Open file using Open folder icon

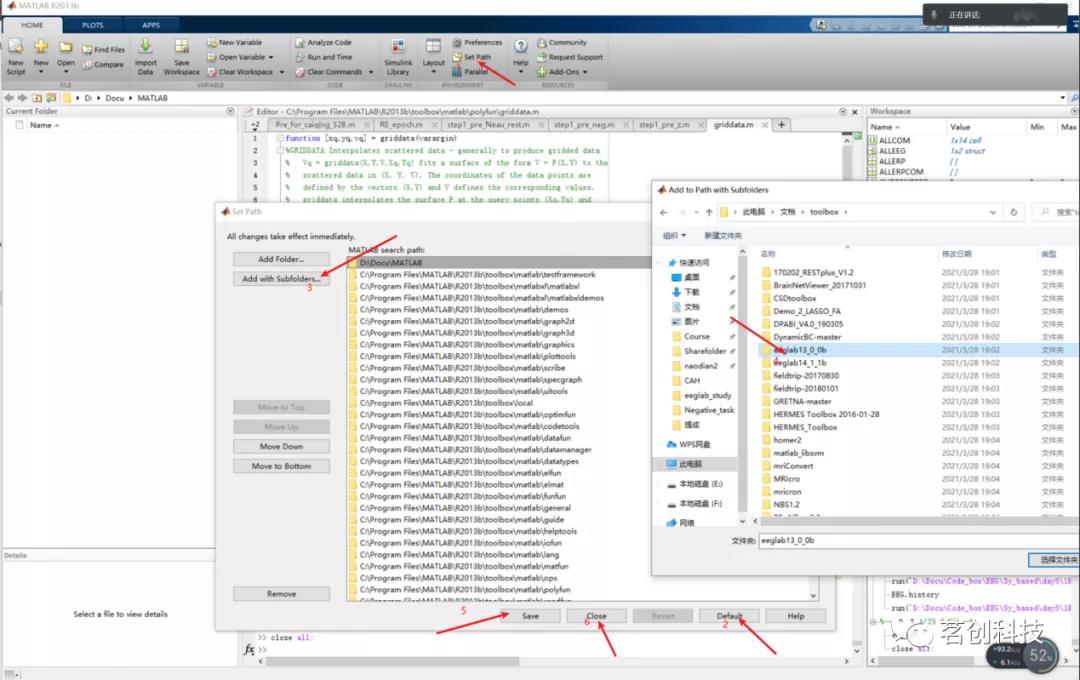tap(65, 47)
